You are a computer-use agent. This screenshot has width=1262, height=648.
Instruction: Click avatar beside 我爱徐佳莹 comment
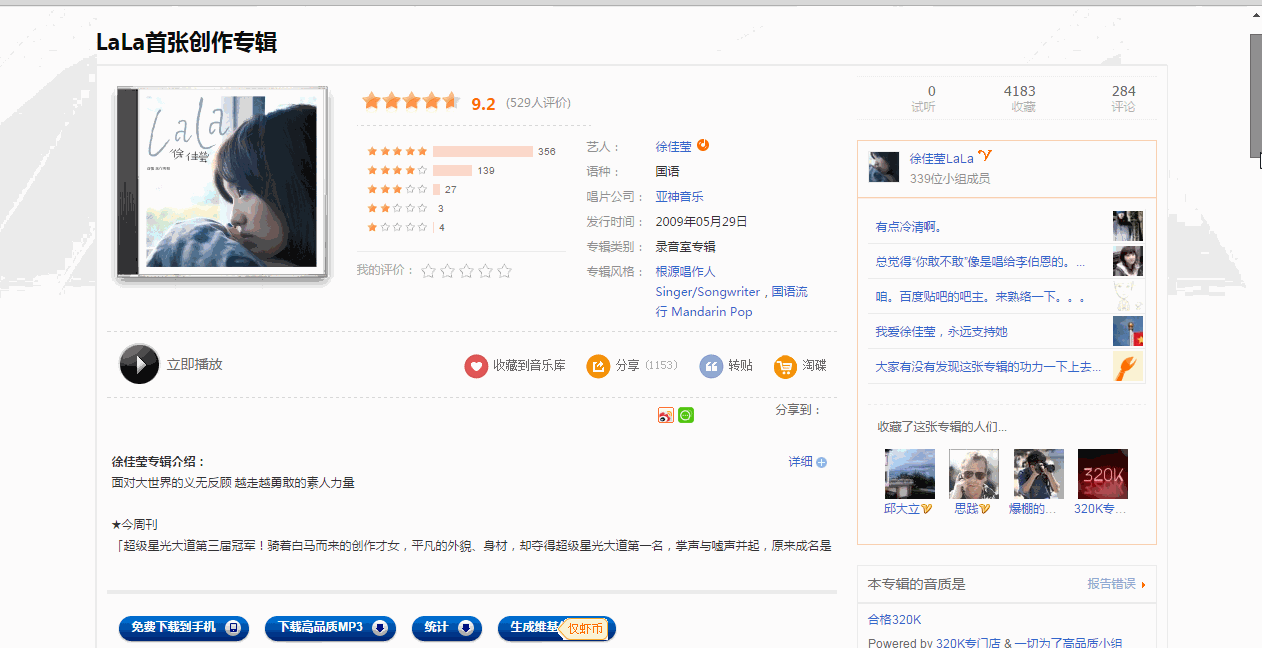(1128, 331)
